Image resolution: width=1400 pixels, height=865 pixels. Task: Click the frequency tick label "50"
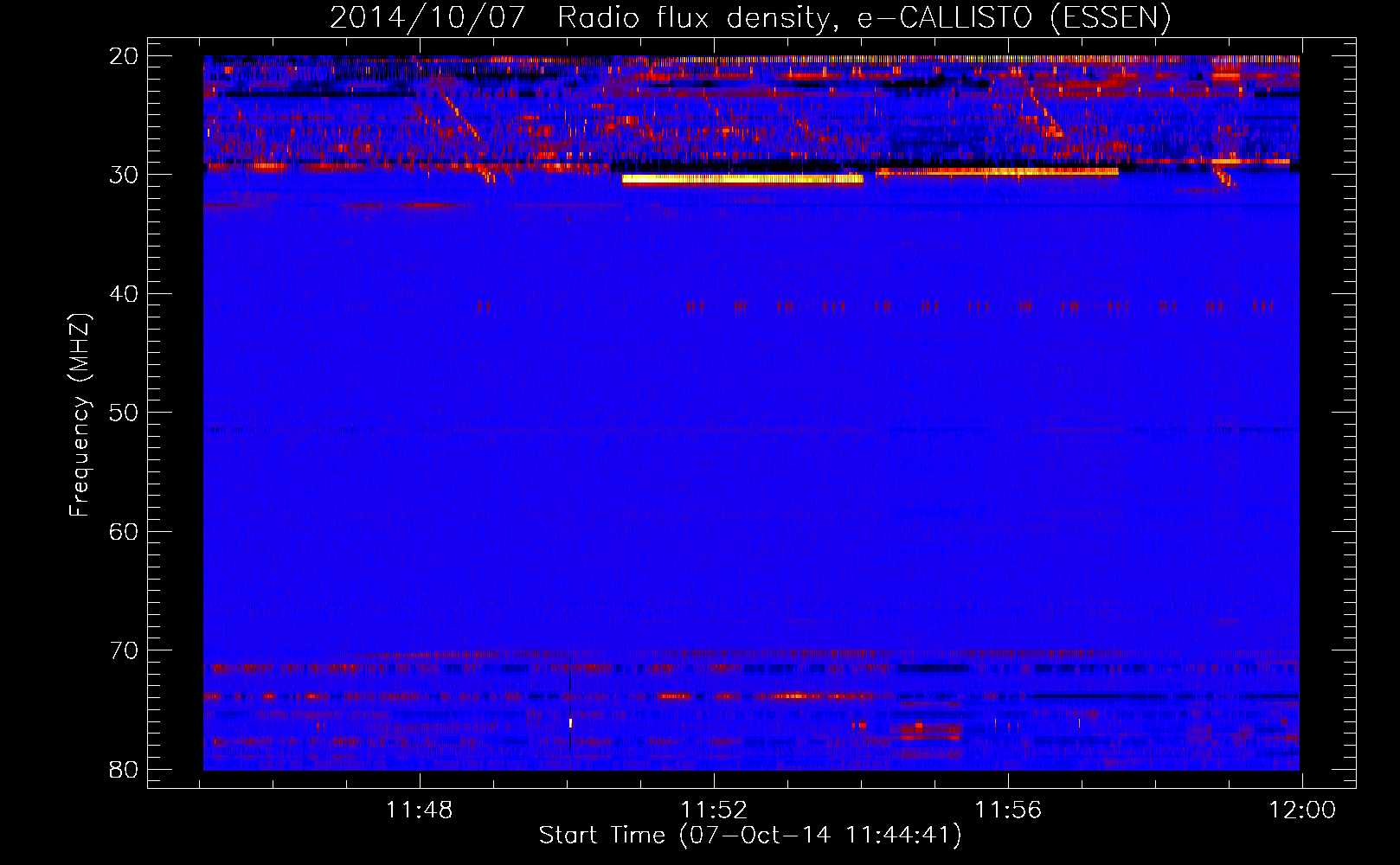[x=124, y=413]
